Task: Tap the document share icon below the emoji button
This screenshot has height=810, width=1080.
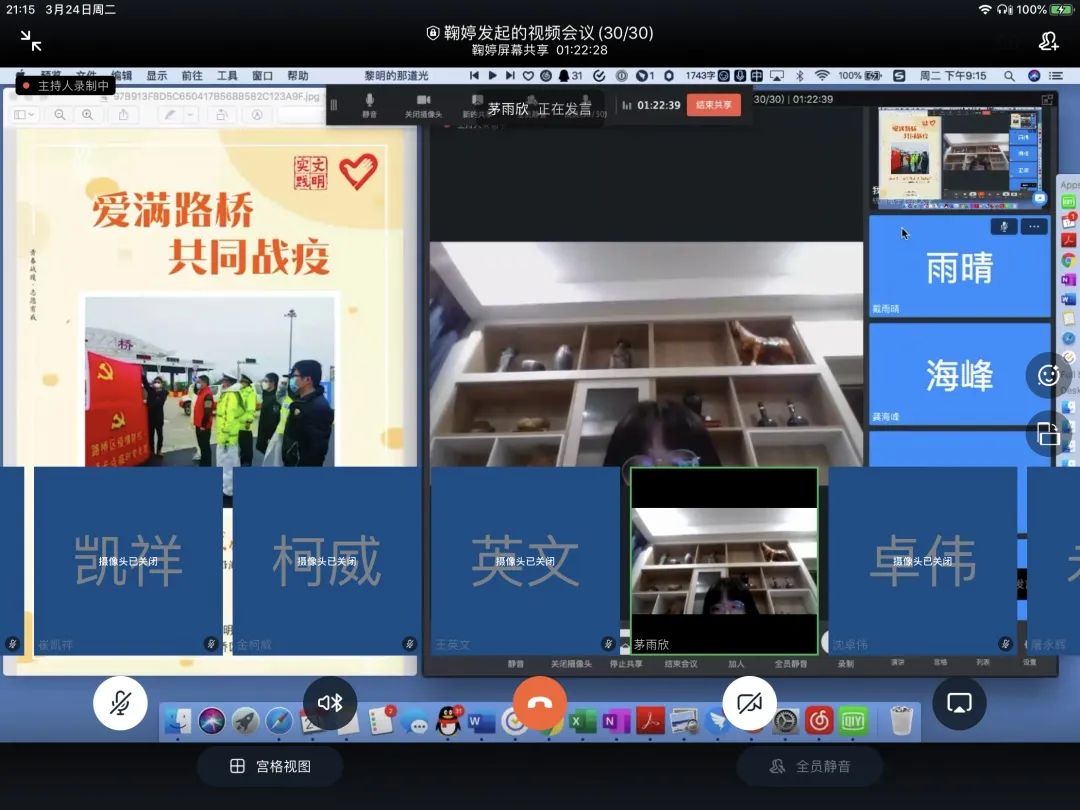Action: (x=1048, y=434)
